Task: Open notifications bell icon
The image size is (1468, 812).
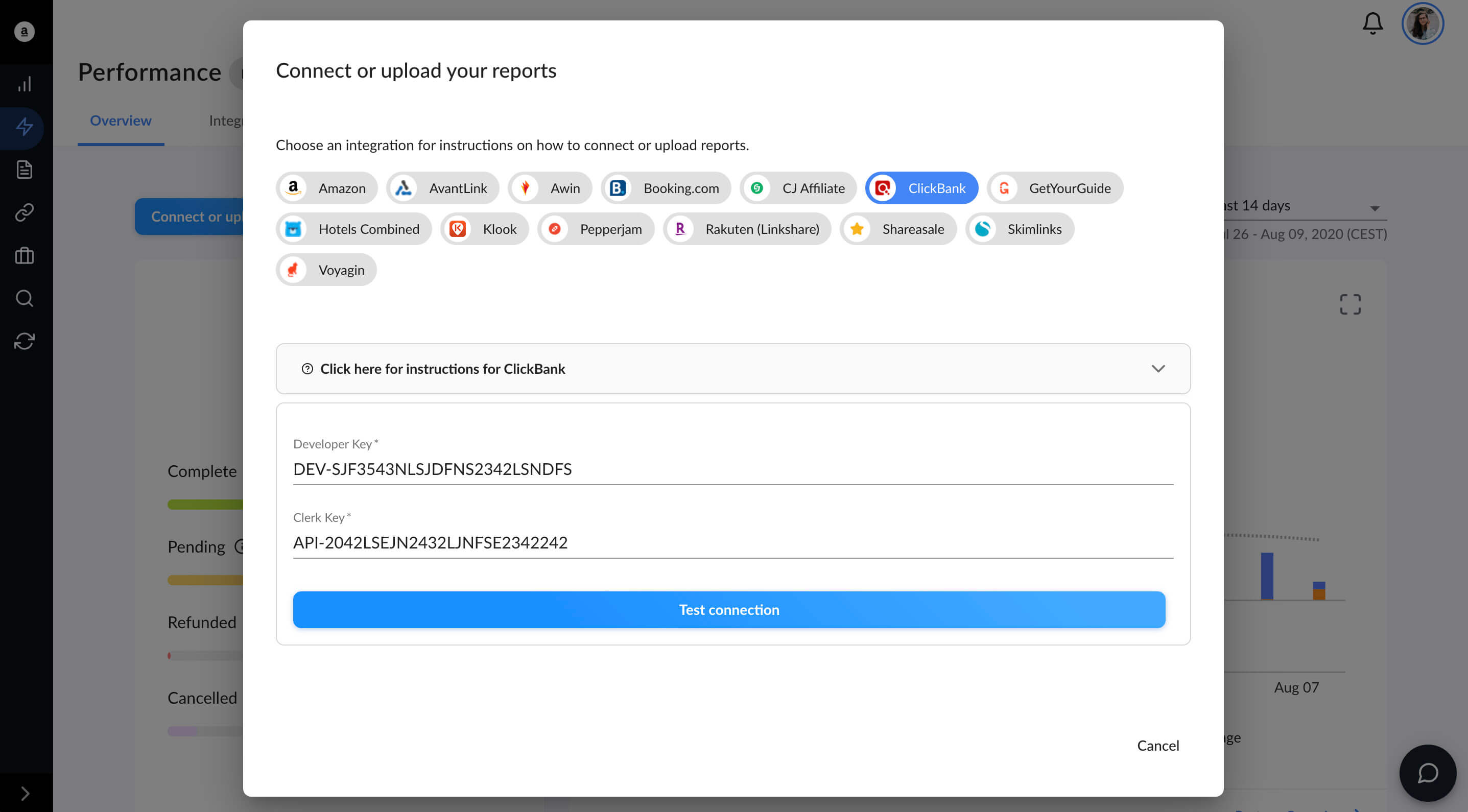Action: 1372,23
